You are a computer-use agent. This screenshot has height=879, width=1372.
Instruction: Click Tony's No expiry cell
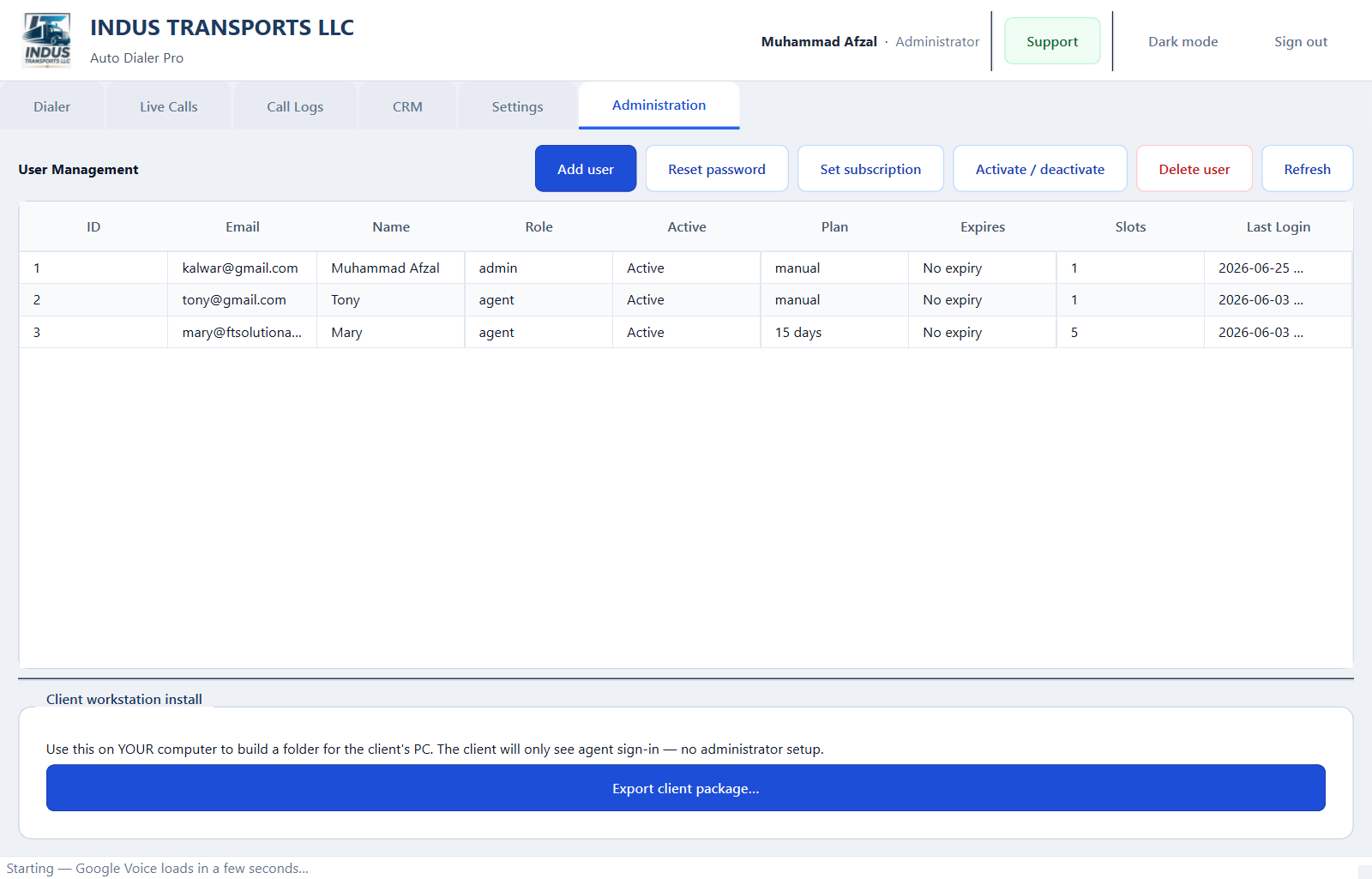[x=983, y=299]
